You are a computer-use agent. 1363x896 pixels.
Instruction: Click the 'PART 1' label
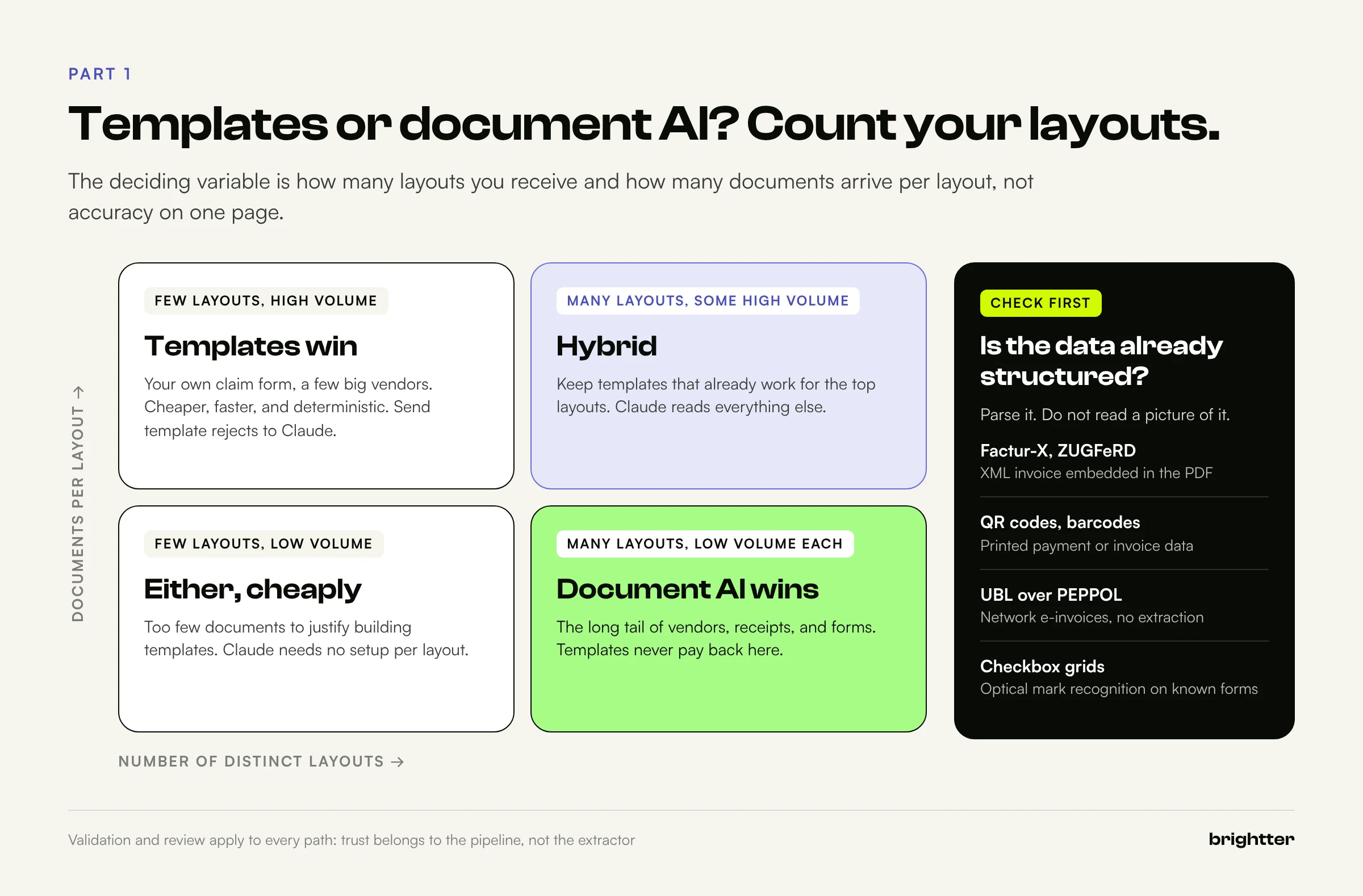coord(100,74)
